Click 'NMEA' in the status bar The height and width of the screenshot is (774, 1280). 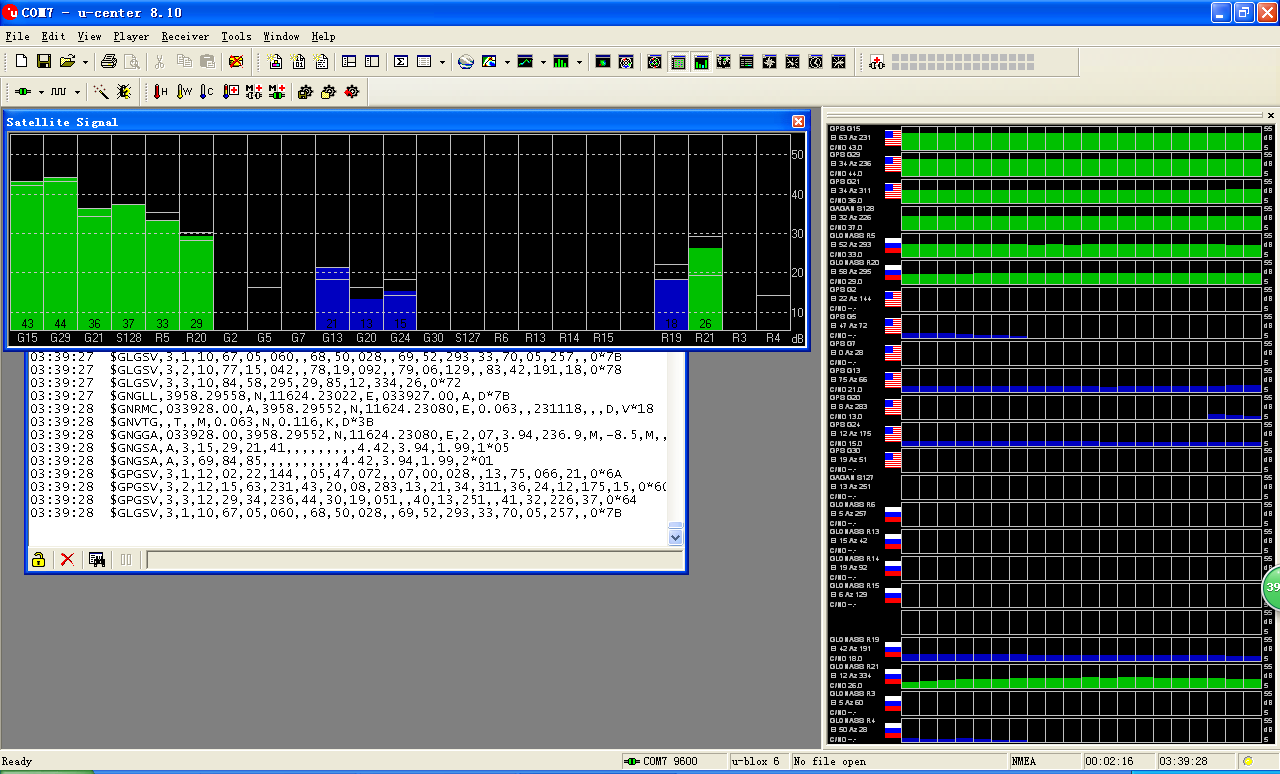coord(1024,762)
